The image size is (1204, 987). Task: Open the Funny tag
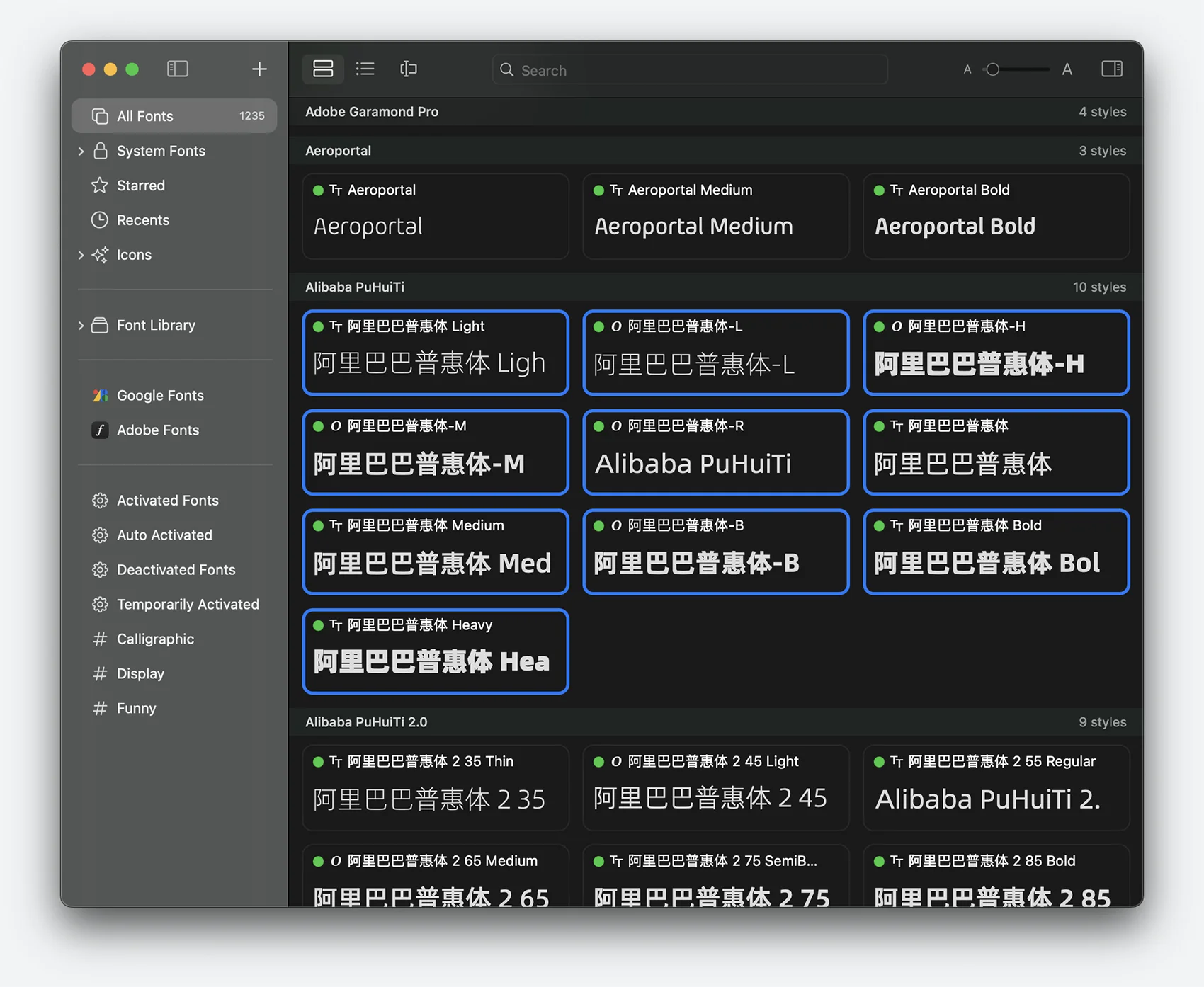pos(174,709)
